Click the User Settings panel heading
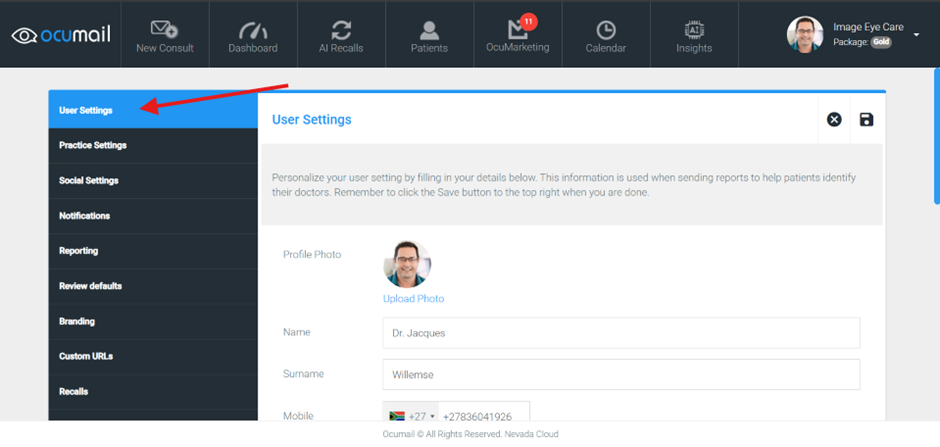Image resolution: width=940 pixels, height=447 pixels. click(312, 119)
